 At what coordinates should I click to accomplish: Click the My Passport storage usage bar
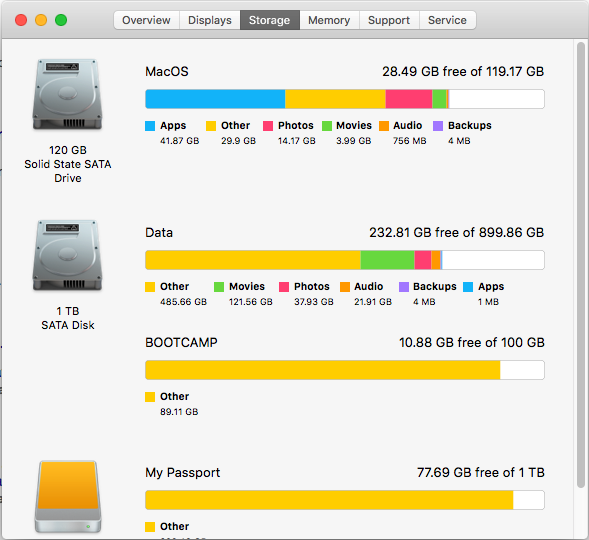(345, 500)
